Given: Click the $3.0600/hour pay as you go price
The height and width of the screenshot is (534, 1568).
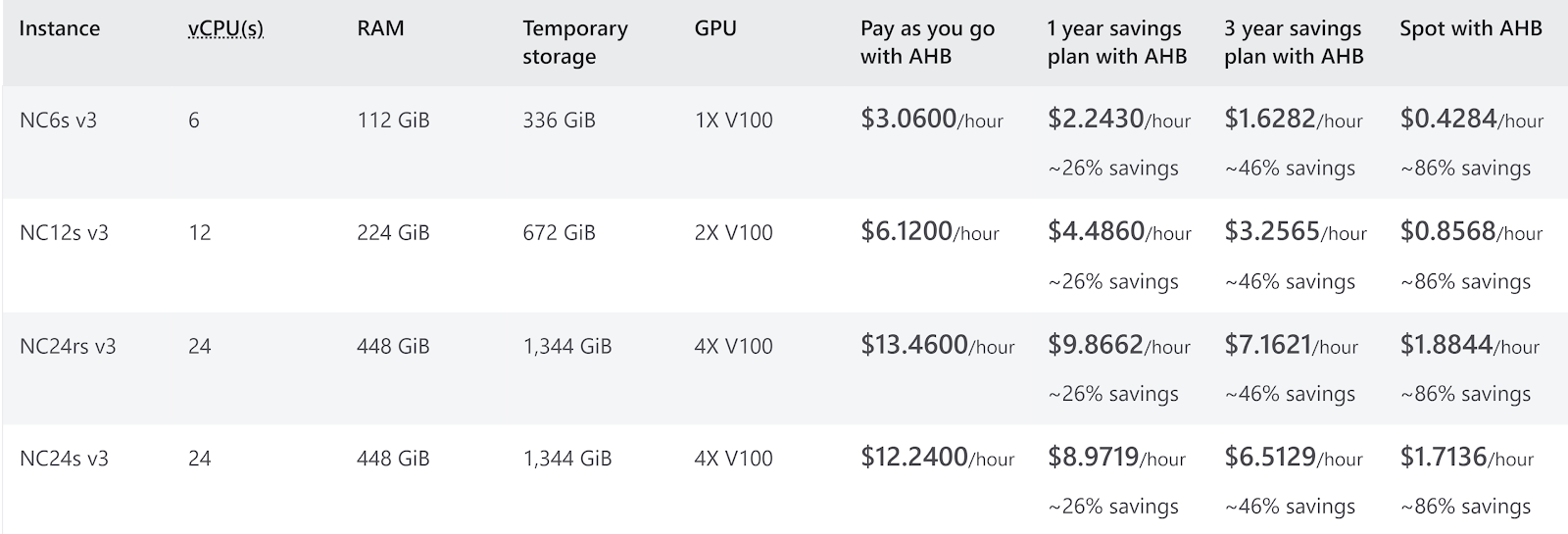Looking at the screenshot, I should pyautogui.click(x=932, y=120).
